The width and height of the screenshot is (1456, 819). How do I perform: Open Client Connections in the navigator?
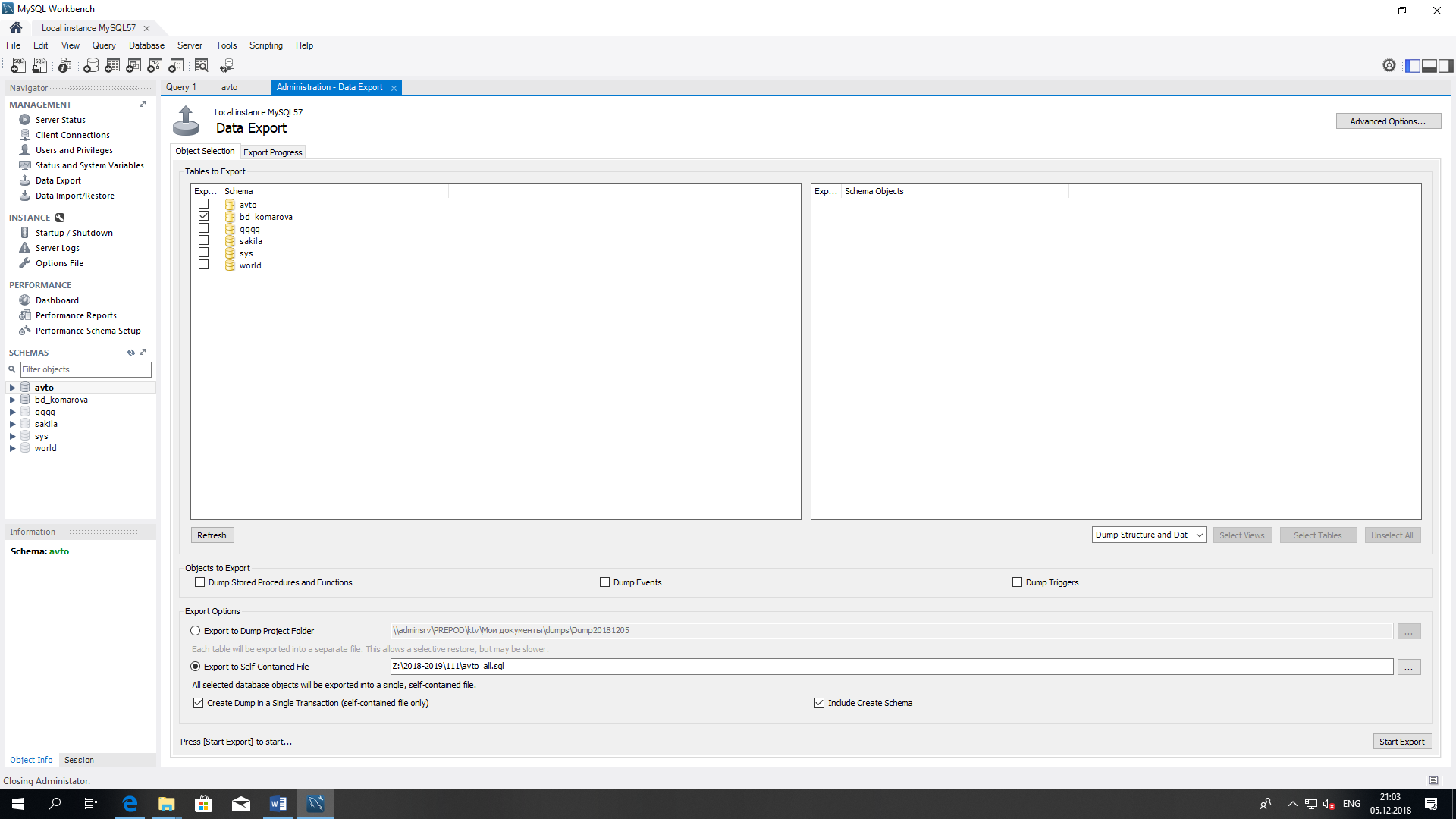click(72, 135)
